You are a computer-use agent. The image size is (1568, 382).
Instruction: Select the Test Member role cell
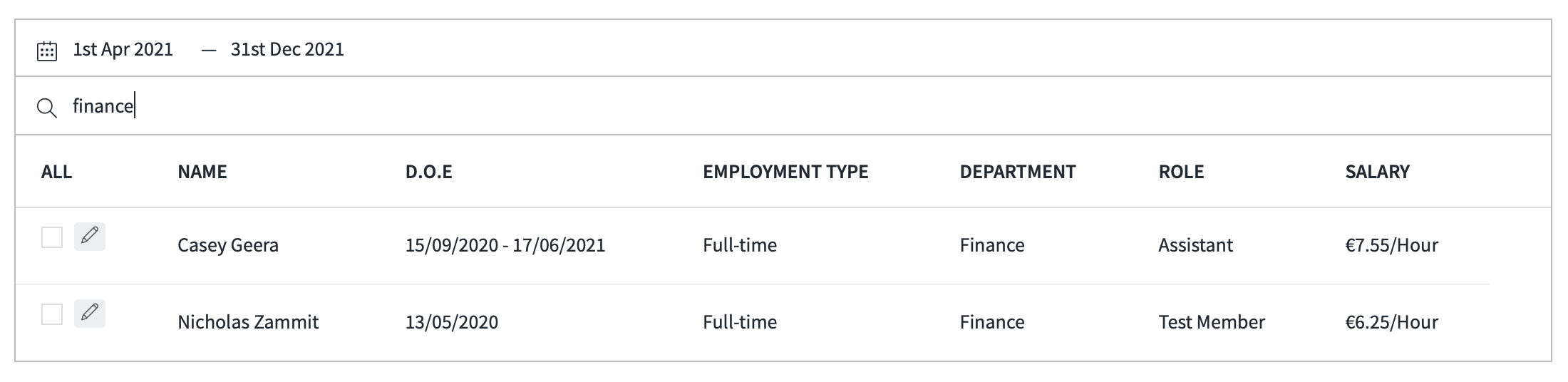point(1212,322)
